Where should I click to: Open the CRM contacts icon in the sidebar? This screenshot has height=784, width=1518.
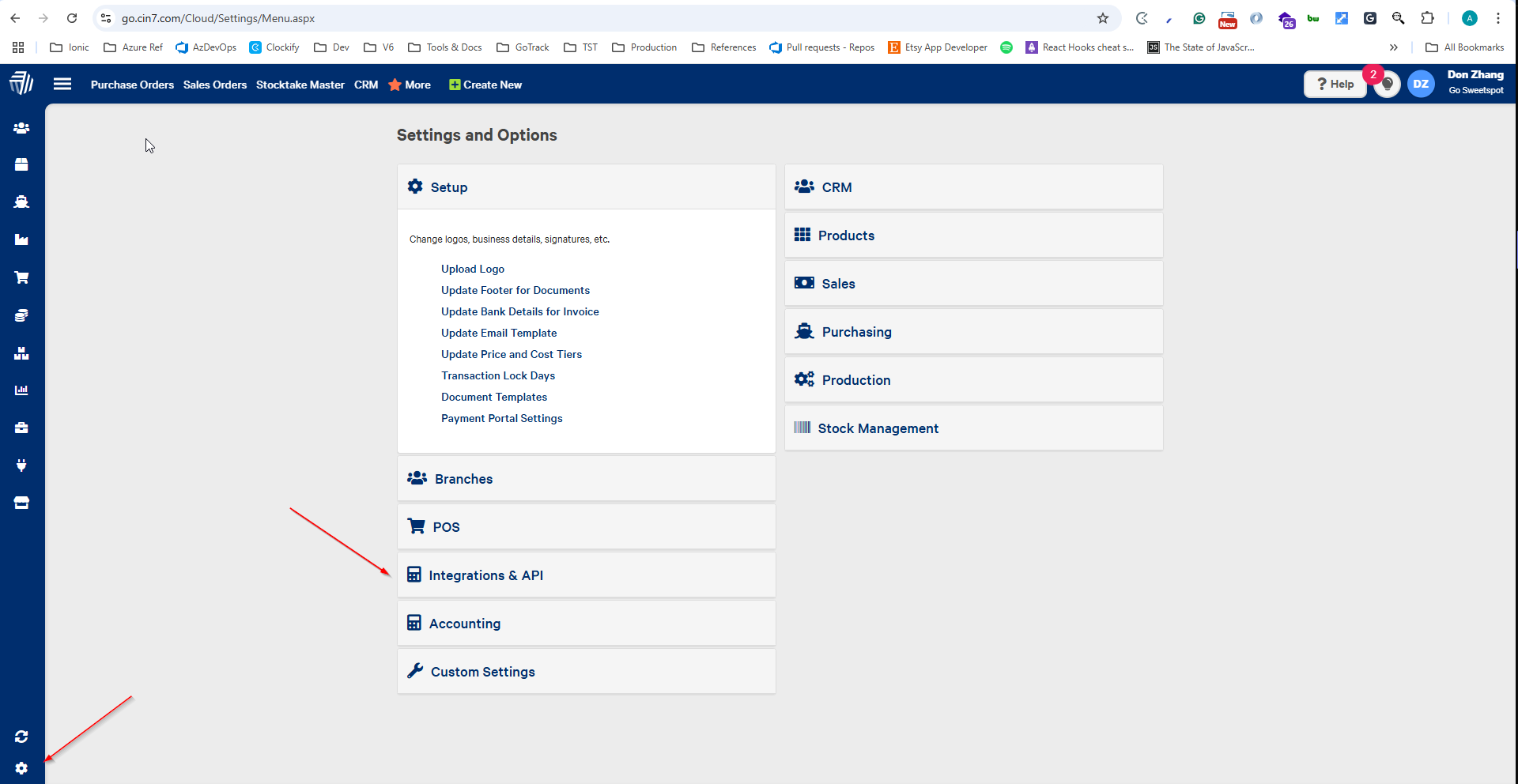coord(21,127)
